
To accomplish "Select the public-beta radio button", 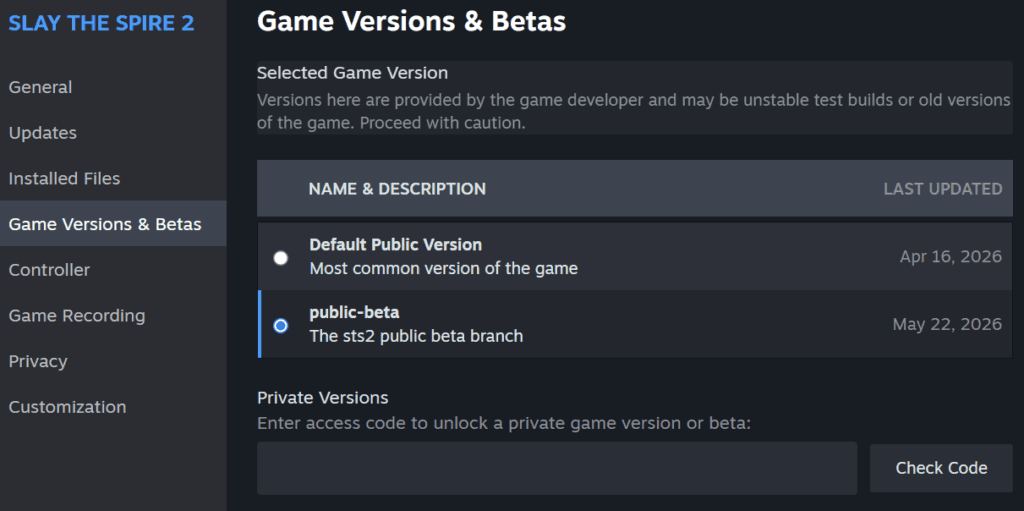I will click(281, 325).
